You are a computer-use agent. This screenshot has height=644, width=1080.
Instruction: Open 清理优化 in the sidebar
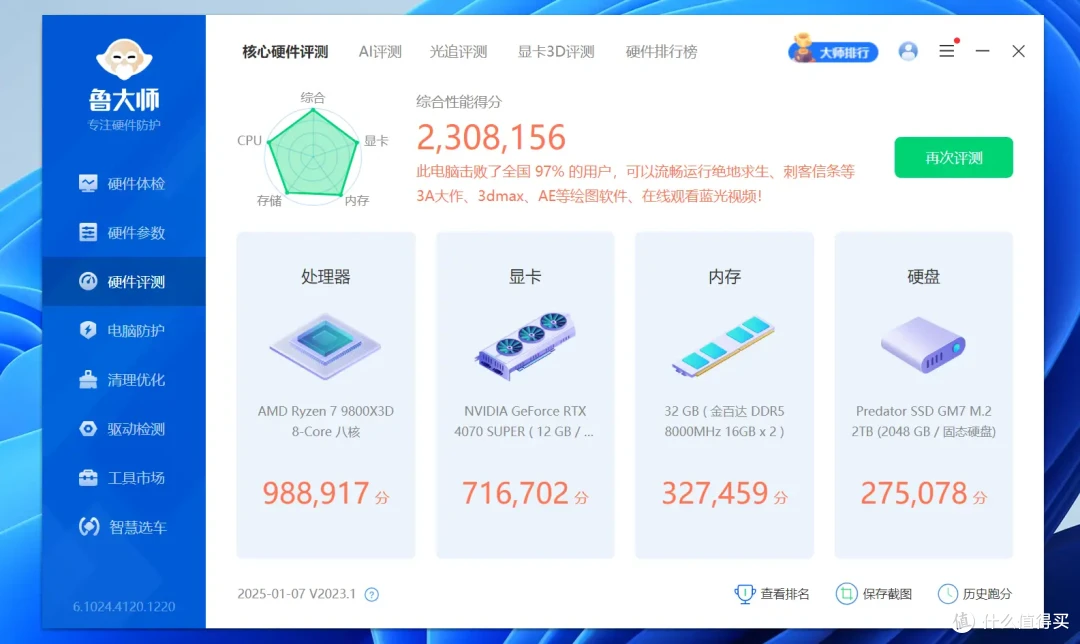(x=124, y=380)
